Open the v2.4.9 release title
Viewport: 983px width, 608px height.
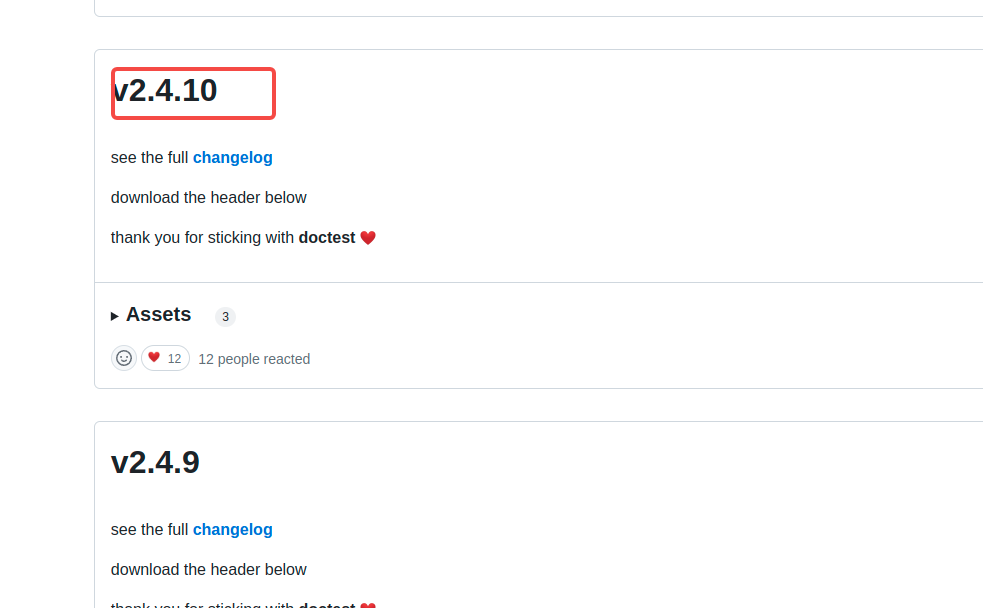pos(155,463)
